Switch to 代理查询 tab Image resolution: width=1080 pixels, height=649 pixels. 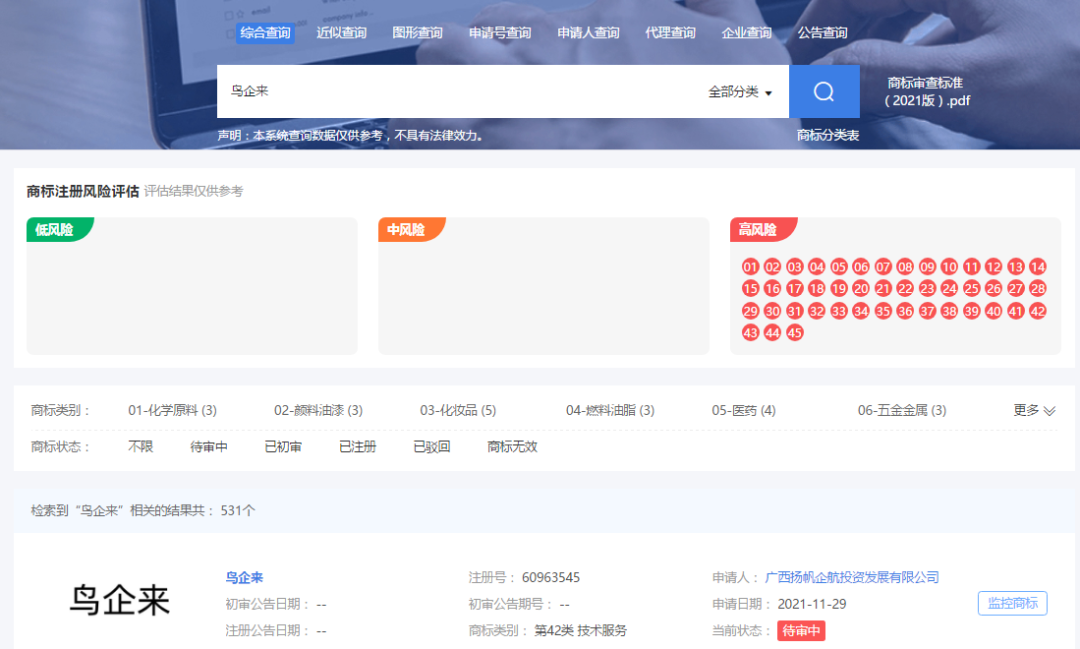click(x=670, y=33)
